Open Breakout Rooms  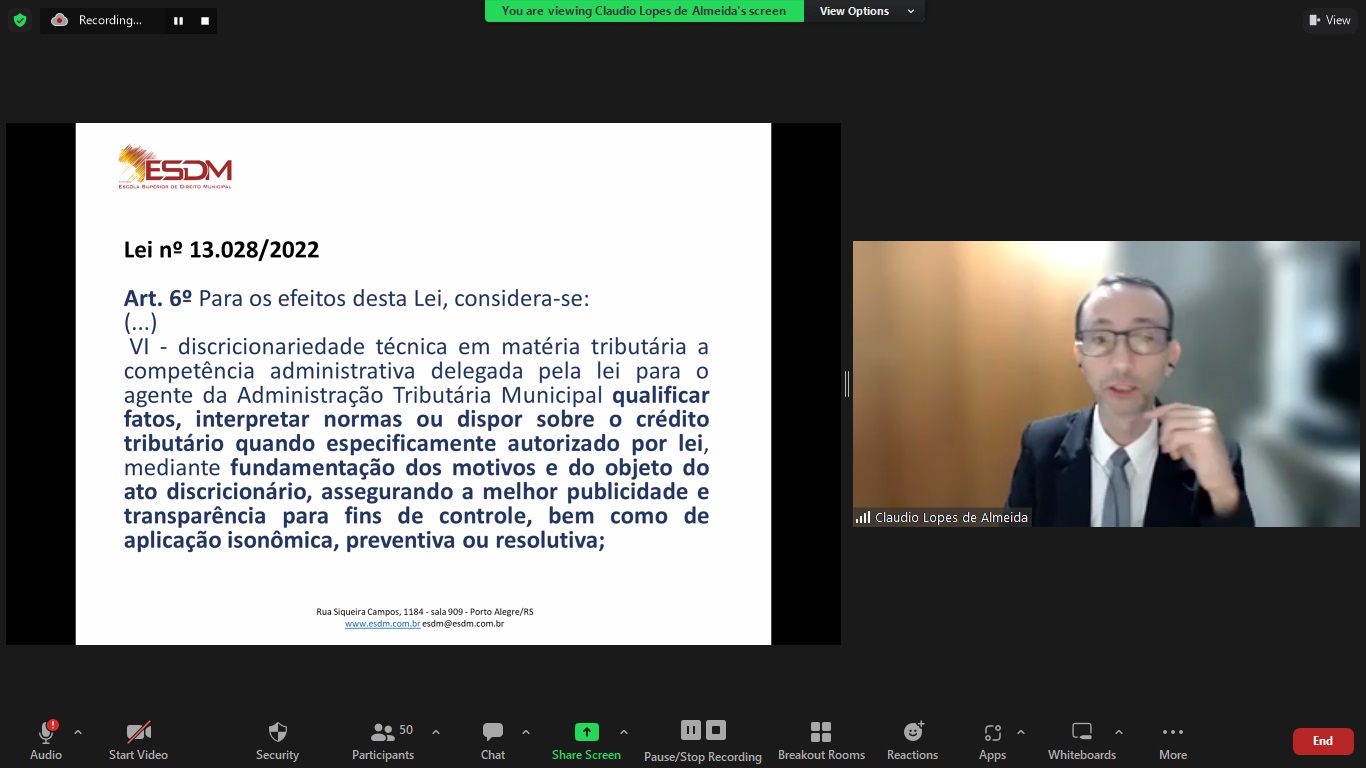(x=821, y=741)
